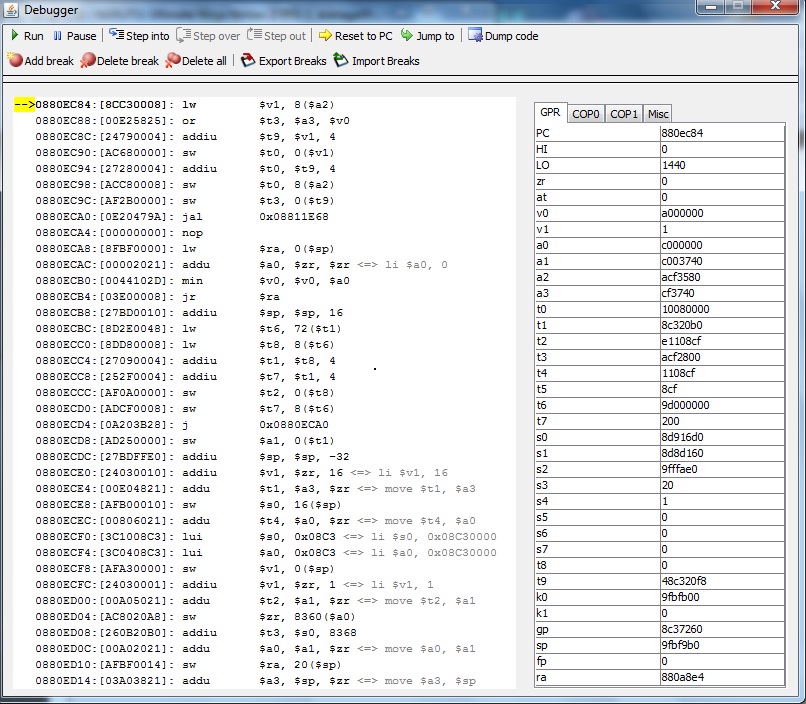Click the Reset to PC arrow icon
Viewport: 806px width, 704px height.
(325, 35)
